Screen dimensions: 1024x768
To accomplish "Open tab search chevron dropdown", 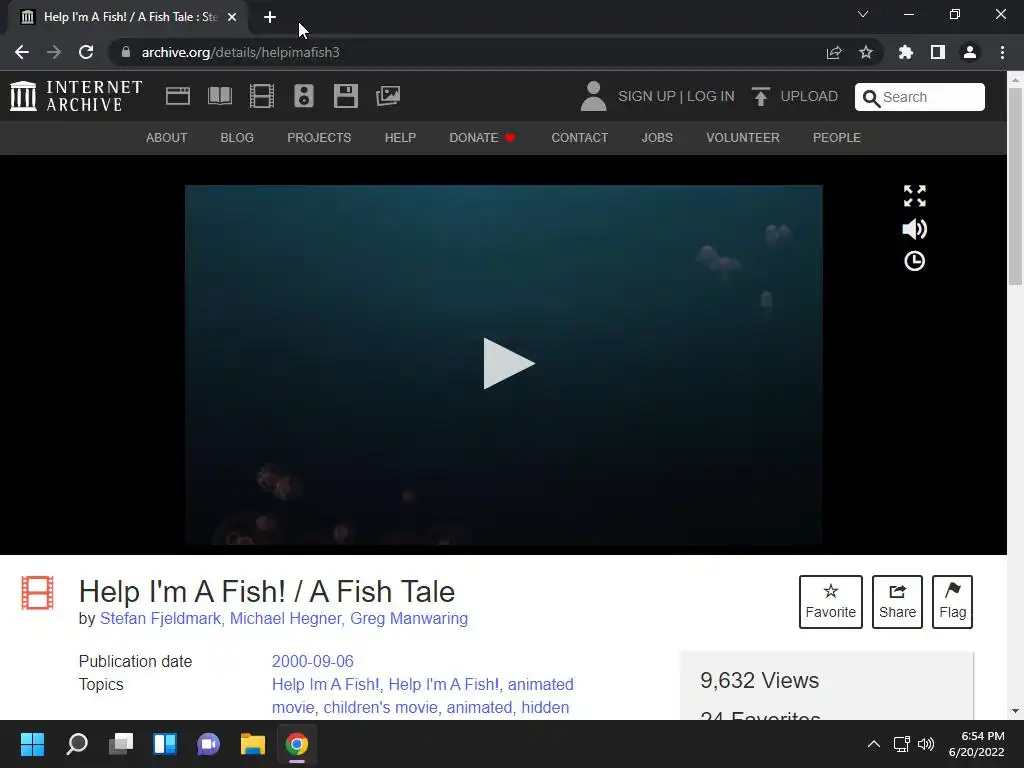I will (863, 14).
